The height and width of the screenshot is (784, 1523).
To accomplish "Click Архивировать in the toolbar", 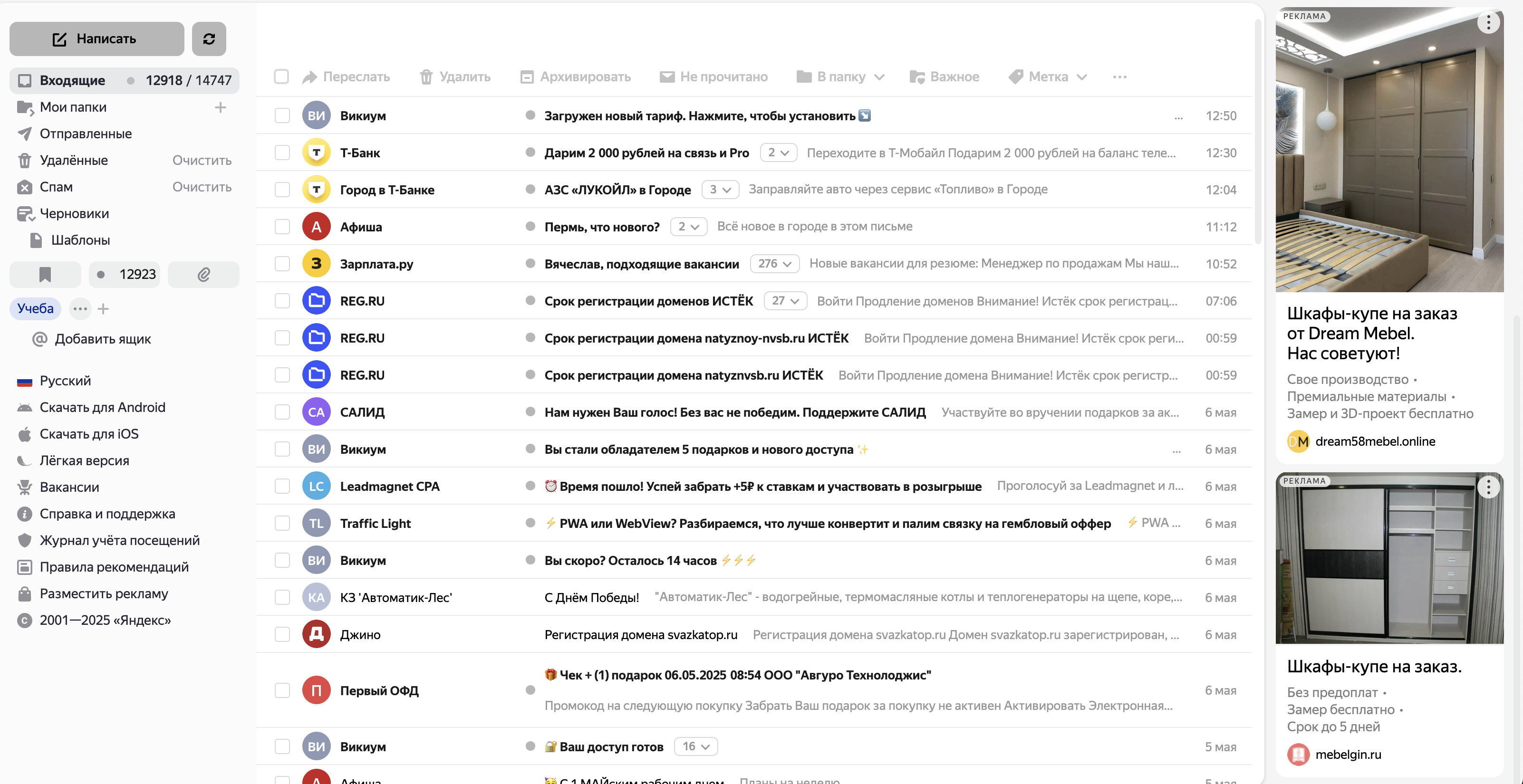I will coord(575,77).
